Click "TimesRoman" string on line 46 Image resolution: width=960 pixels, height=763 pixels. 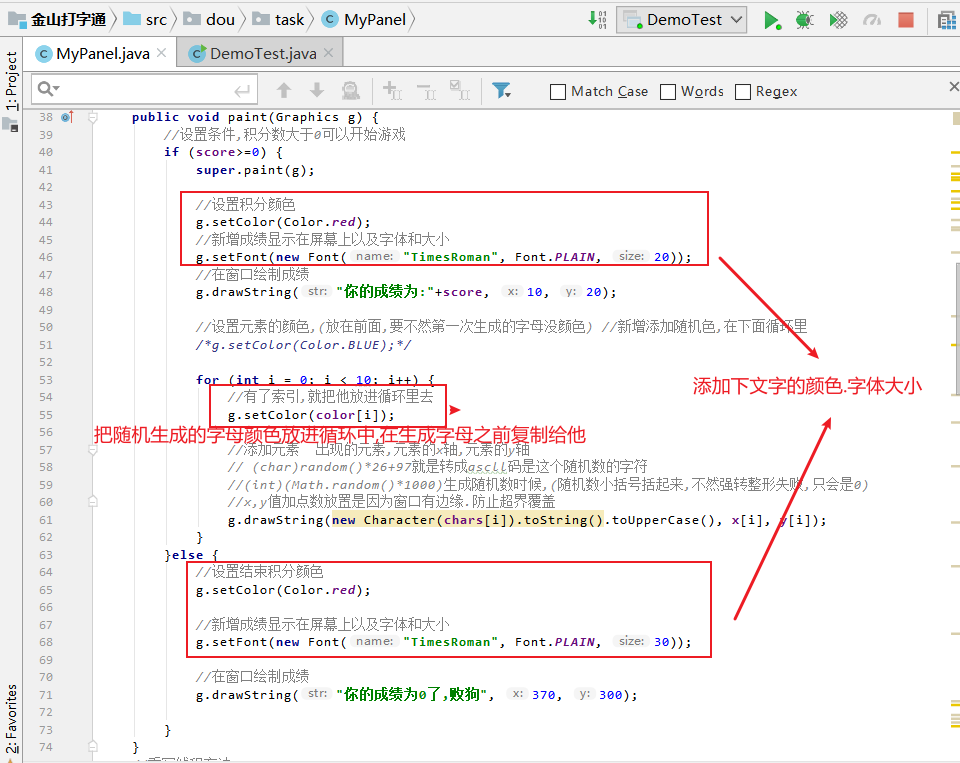450,257
